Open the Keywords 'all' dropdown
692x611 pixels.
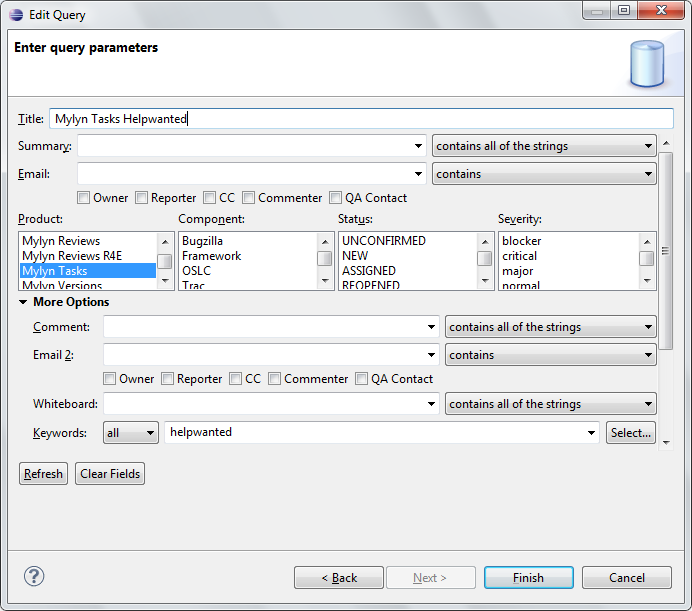coord(131,433)
